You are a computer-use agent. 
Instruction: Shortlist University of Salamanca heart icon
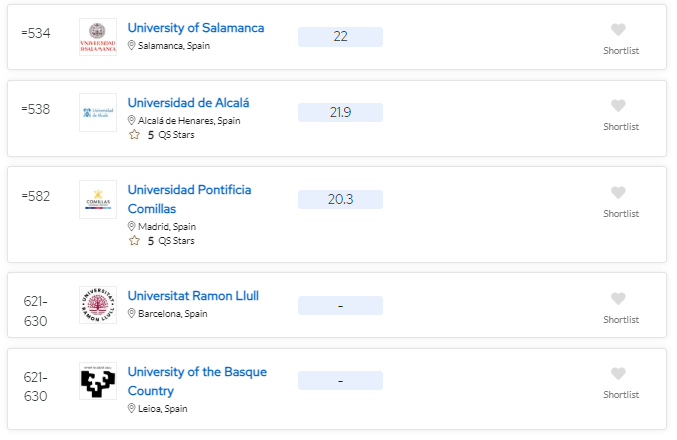pos(618,30)
